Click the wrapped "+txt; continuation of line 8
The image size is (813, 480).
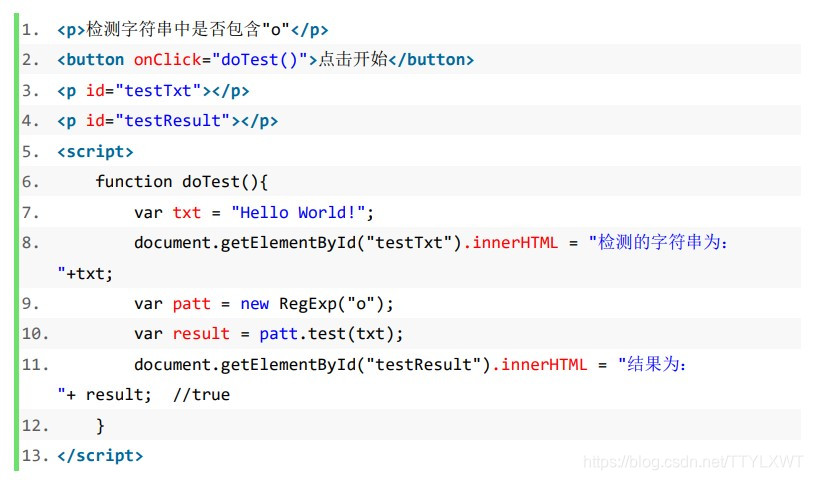(x=85, y=273)
